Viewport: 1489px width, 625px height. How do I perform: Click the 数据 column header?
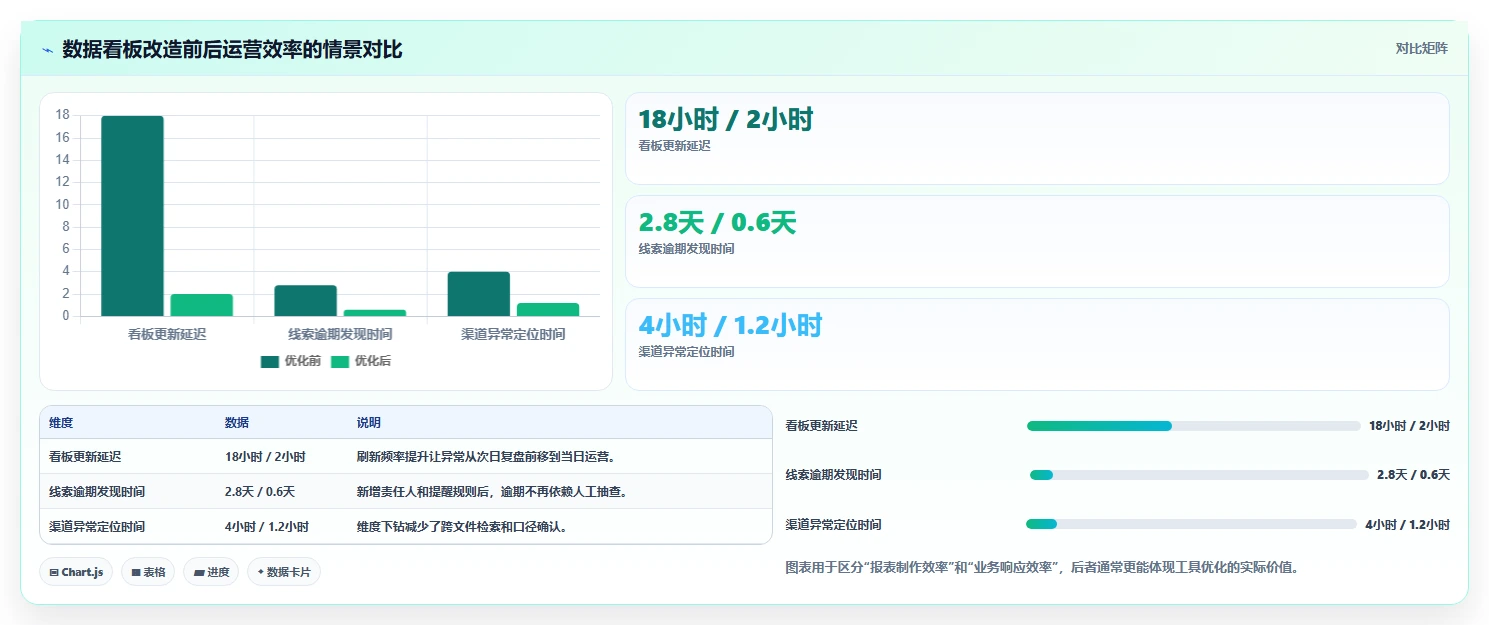[237, 423]
